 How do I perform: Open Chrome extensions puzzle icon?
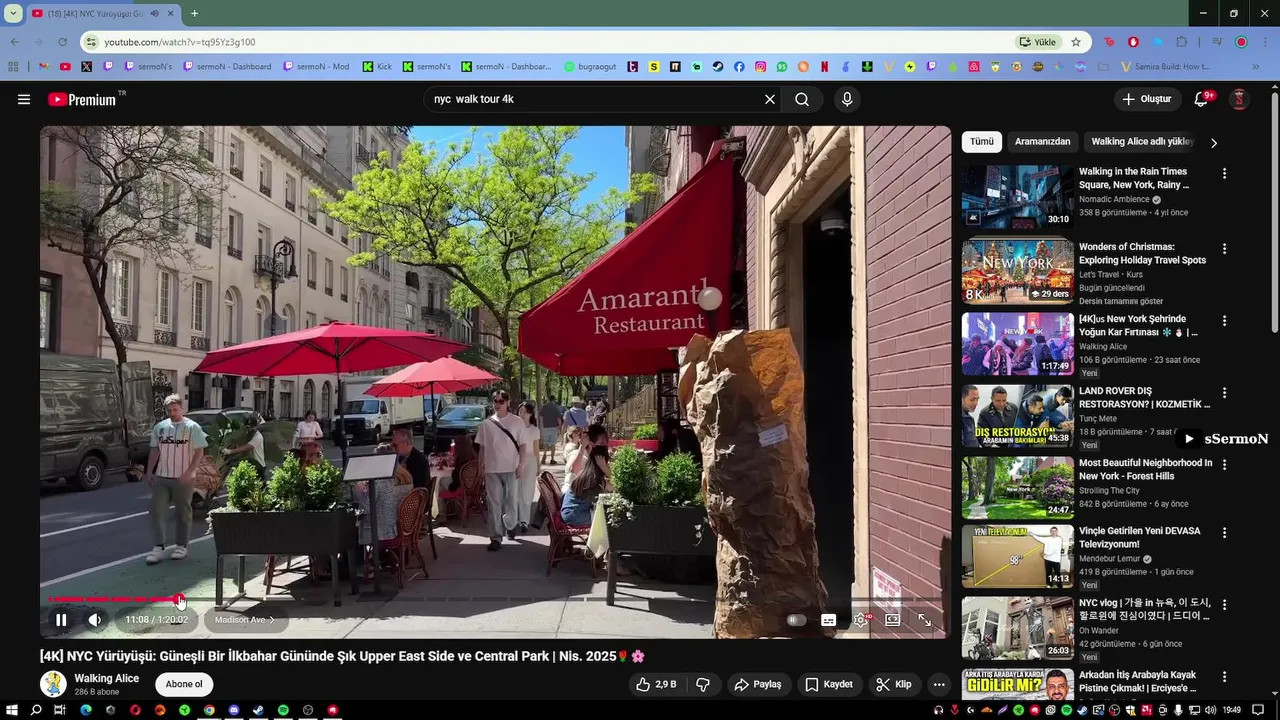pos(1182,42)
